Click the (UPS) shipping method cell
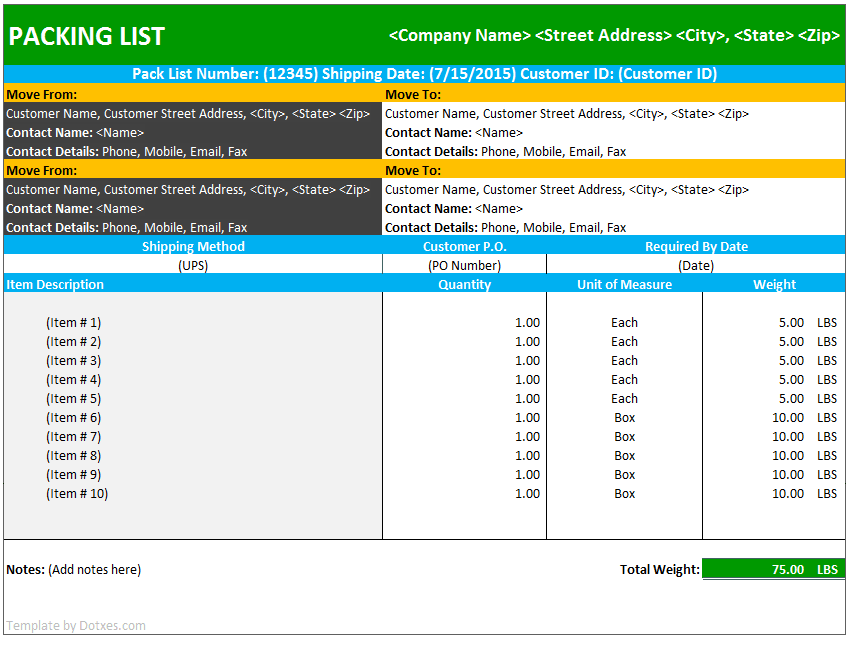The image size is (848, 650). click(x=193, y=266)
